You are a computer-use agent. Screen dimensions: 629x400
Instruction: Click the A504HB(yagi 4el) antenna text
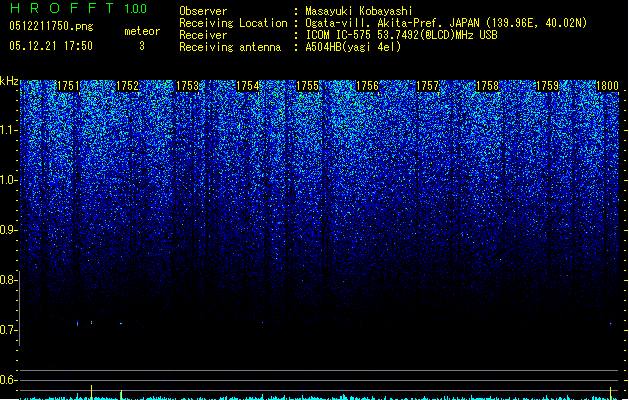353,47
